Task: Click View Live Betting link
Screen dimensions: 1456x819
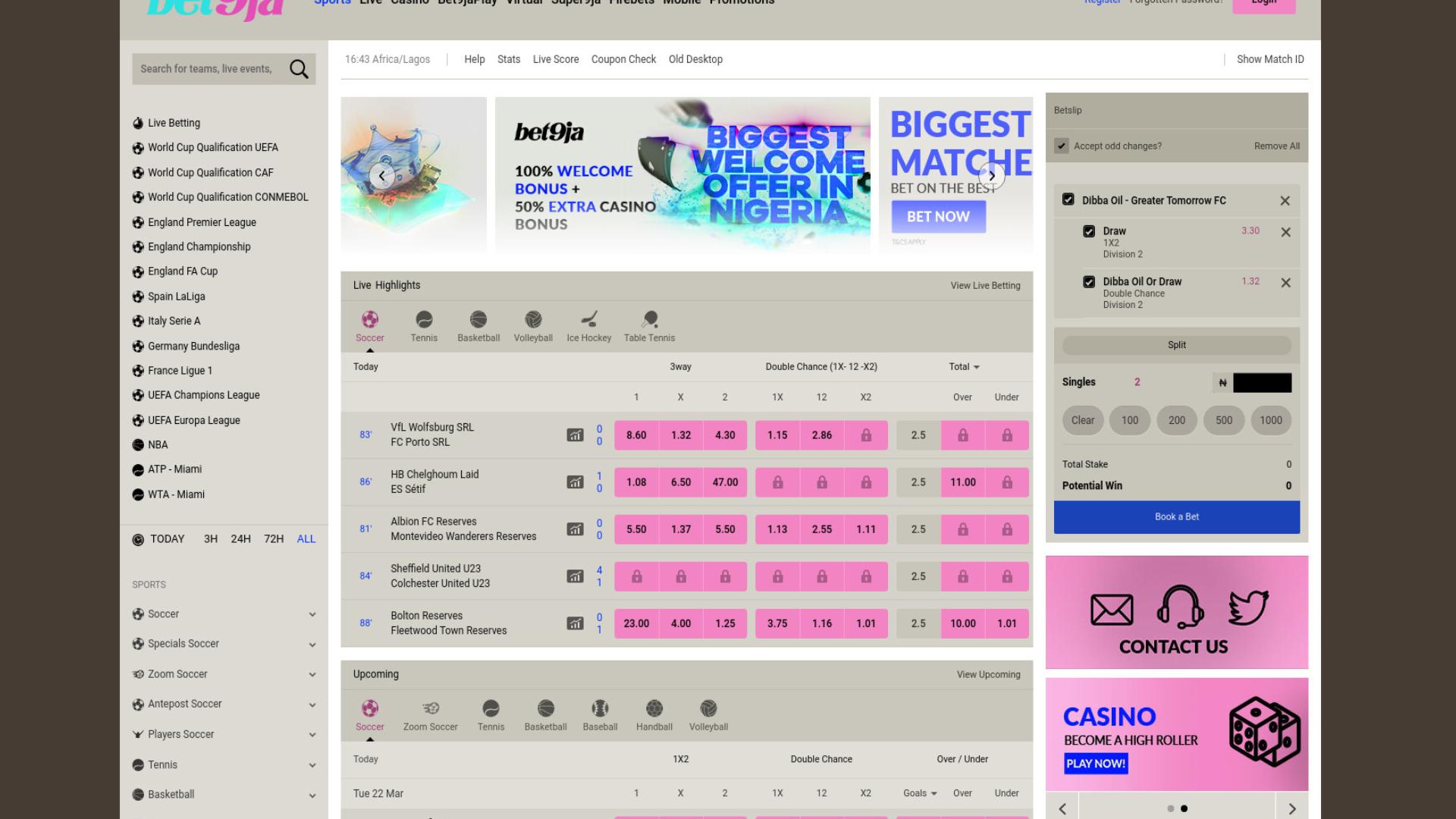Action: [x=985, y=286]
